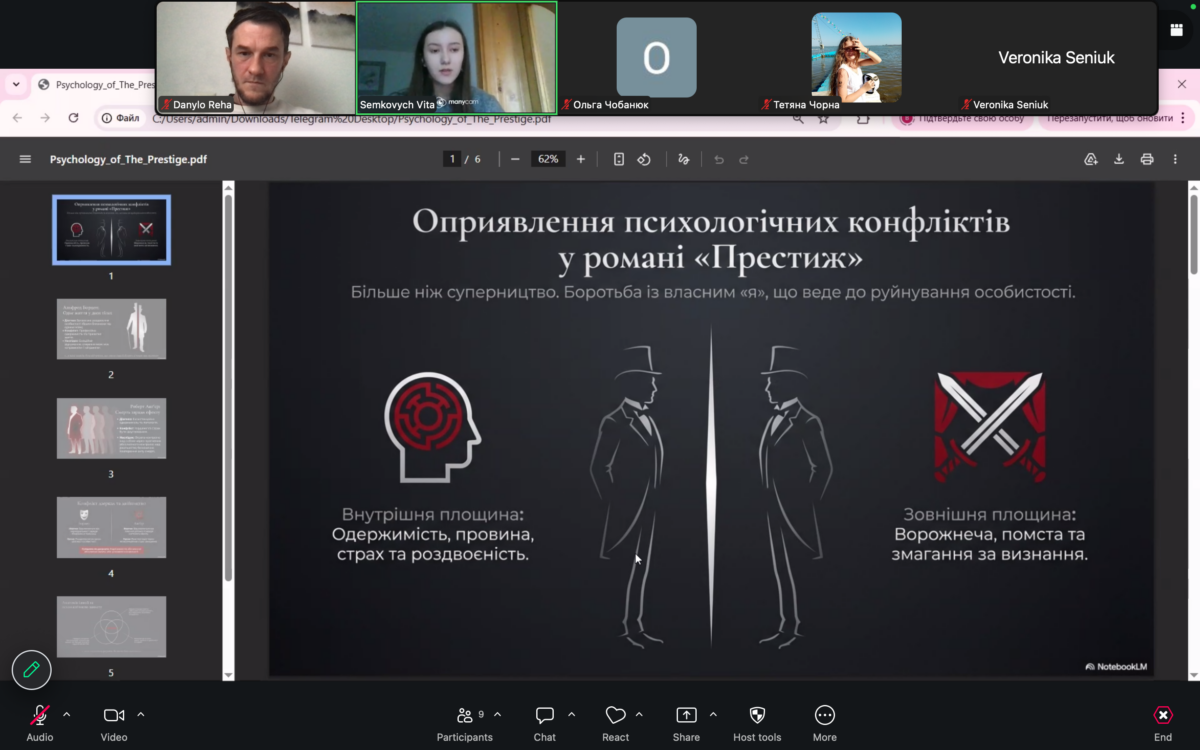Open the Psychology_of_The_Prestige browser tab
Screen dimensions: 1200x750
pos(95,85)
